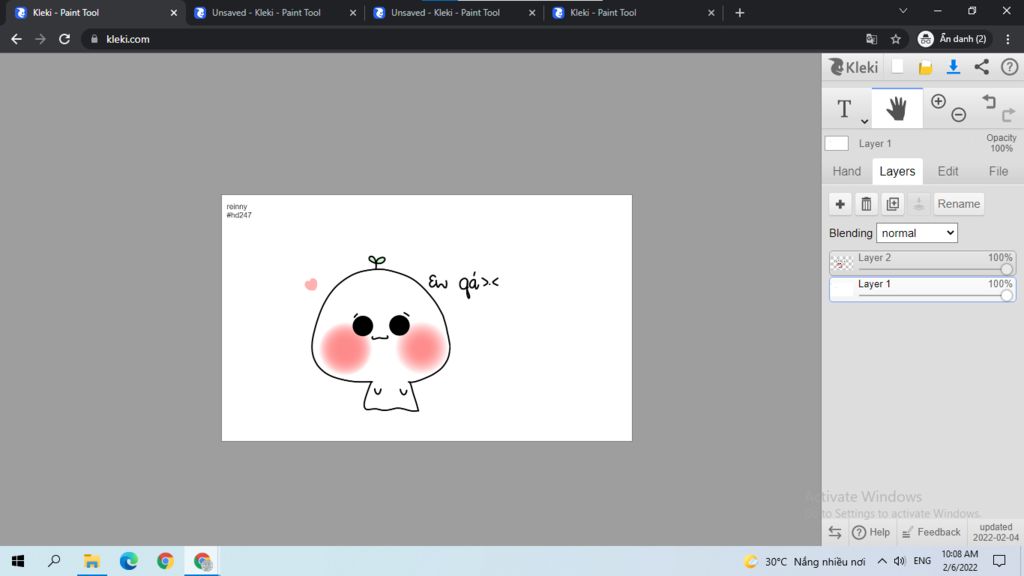Open an image via the yellow folder icon

coord(925,67)
